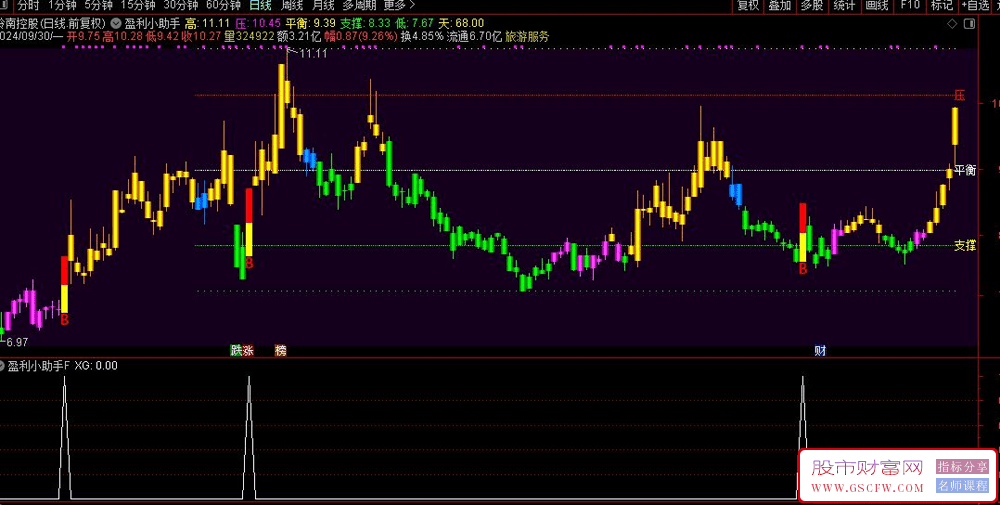Image resolution: width=1000 pixels, height=505 pixels.
Task: Select the 15分钟 period tab
Action: (x=138, y=6)
